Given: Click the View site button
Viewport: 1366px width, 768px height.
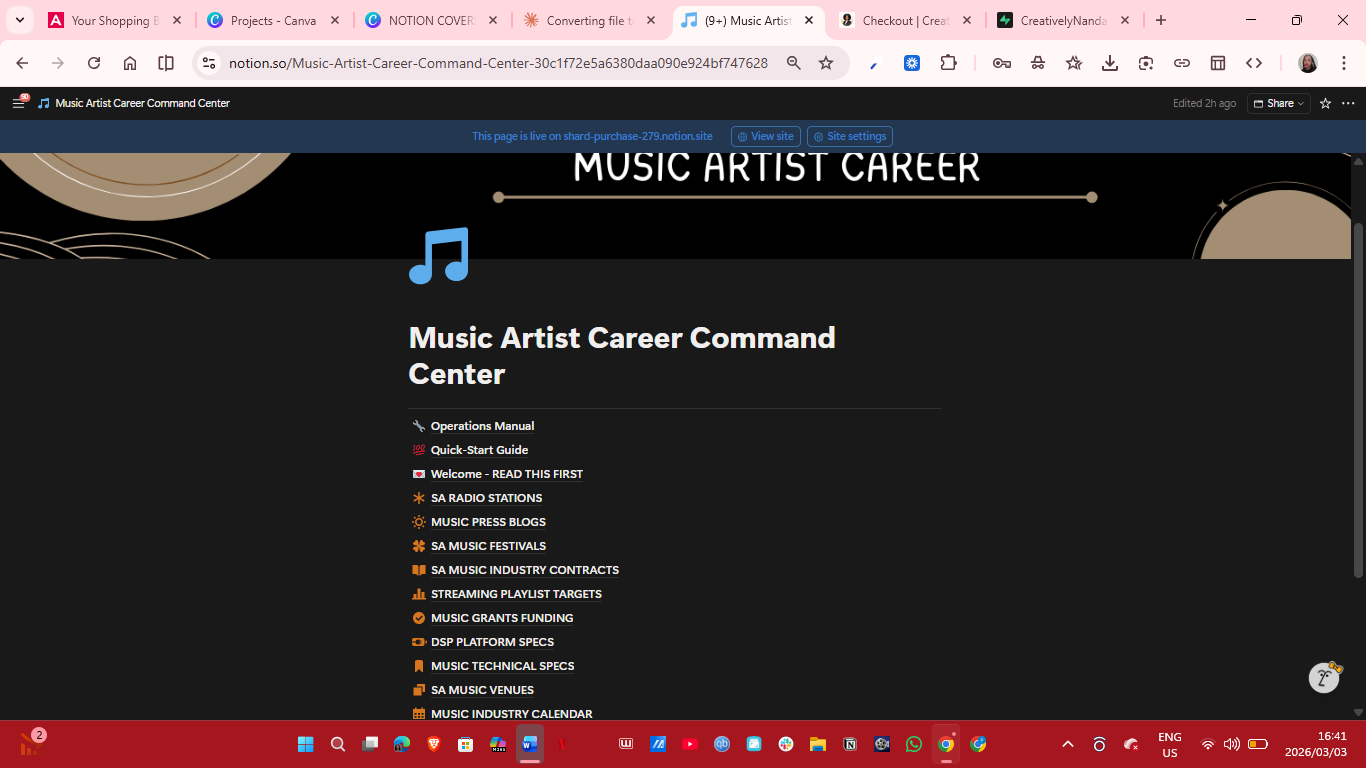Looking at the screenshot, I should point(765,136).
